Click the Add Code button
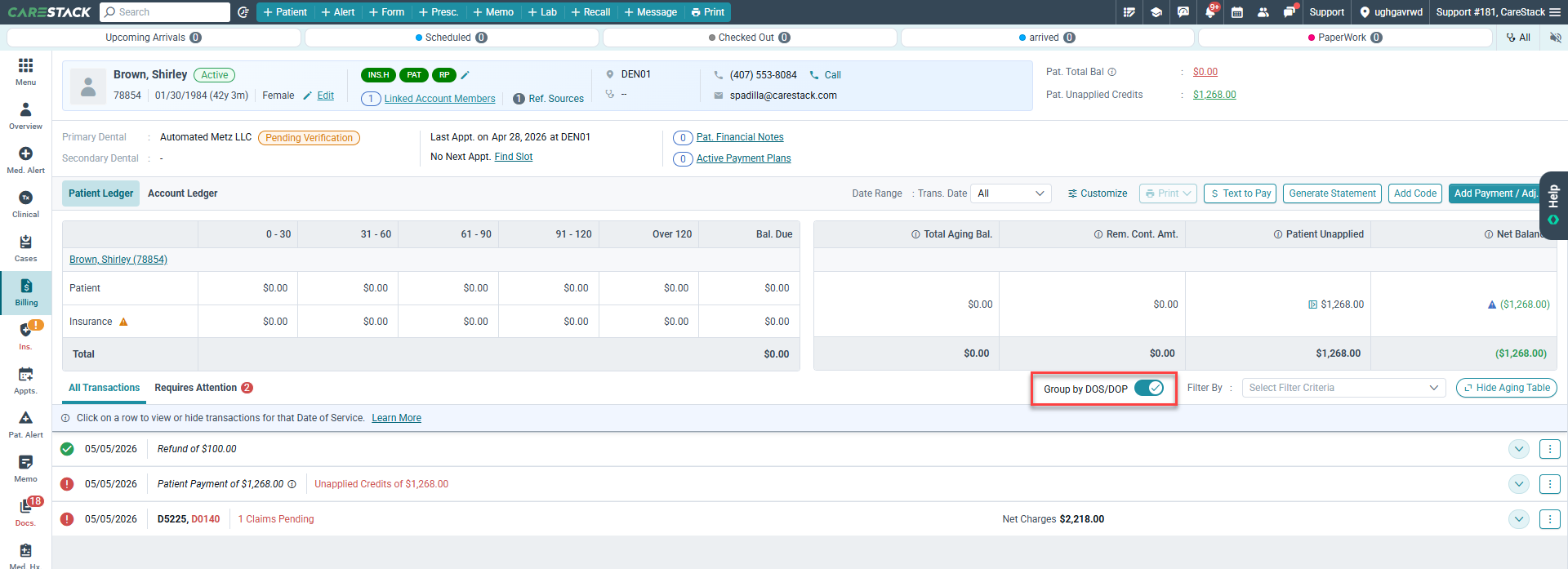 click(1415, 193)
